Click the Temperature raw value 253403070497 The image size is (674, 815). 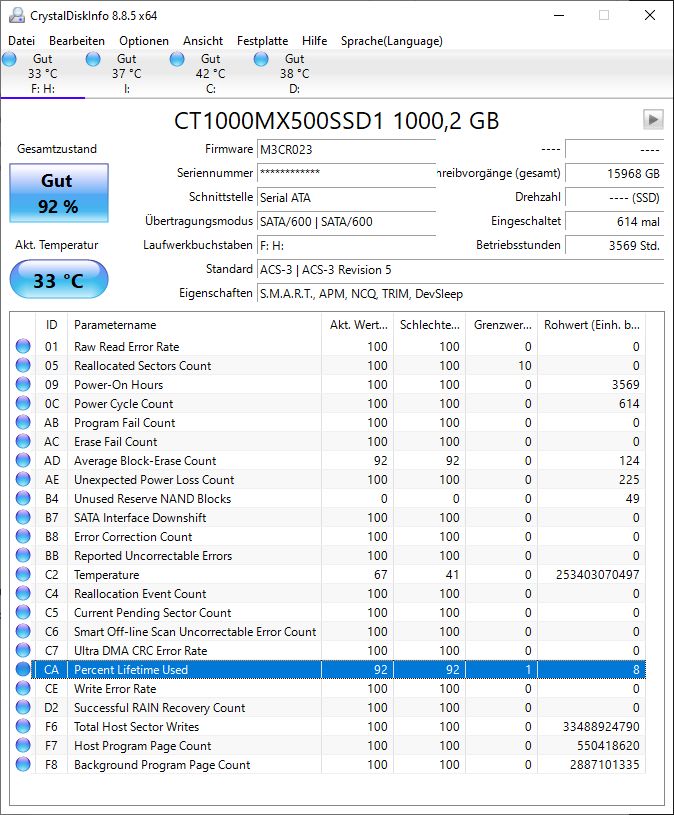coord(598,574)
